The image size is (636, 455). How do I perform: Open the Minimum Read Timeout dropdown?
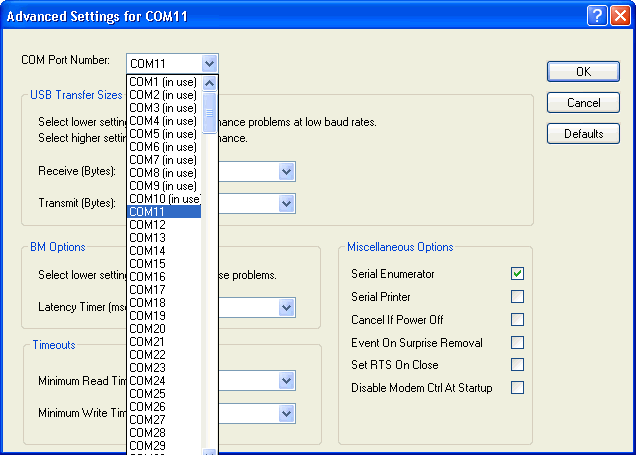286,381
